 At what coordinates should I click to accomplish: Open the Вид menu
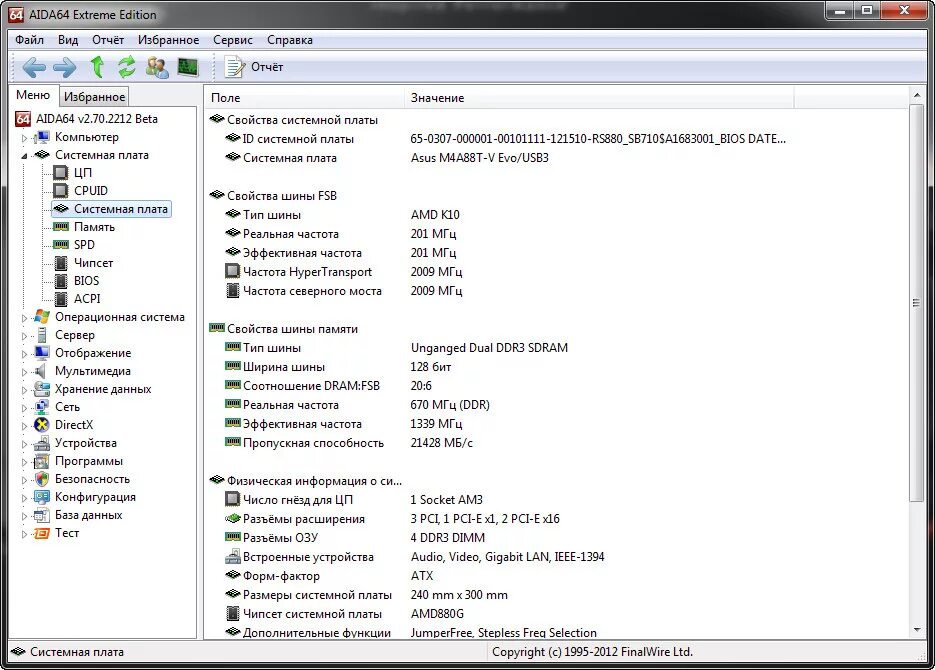pyautogui.click(x=68, y=40)
